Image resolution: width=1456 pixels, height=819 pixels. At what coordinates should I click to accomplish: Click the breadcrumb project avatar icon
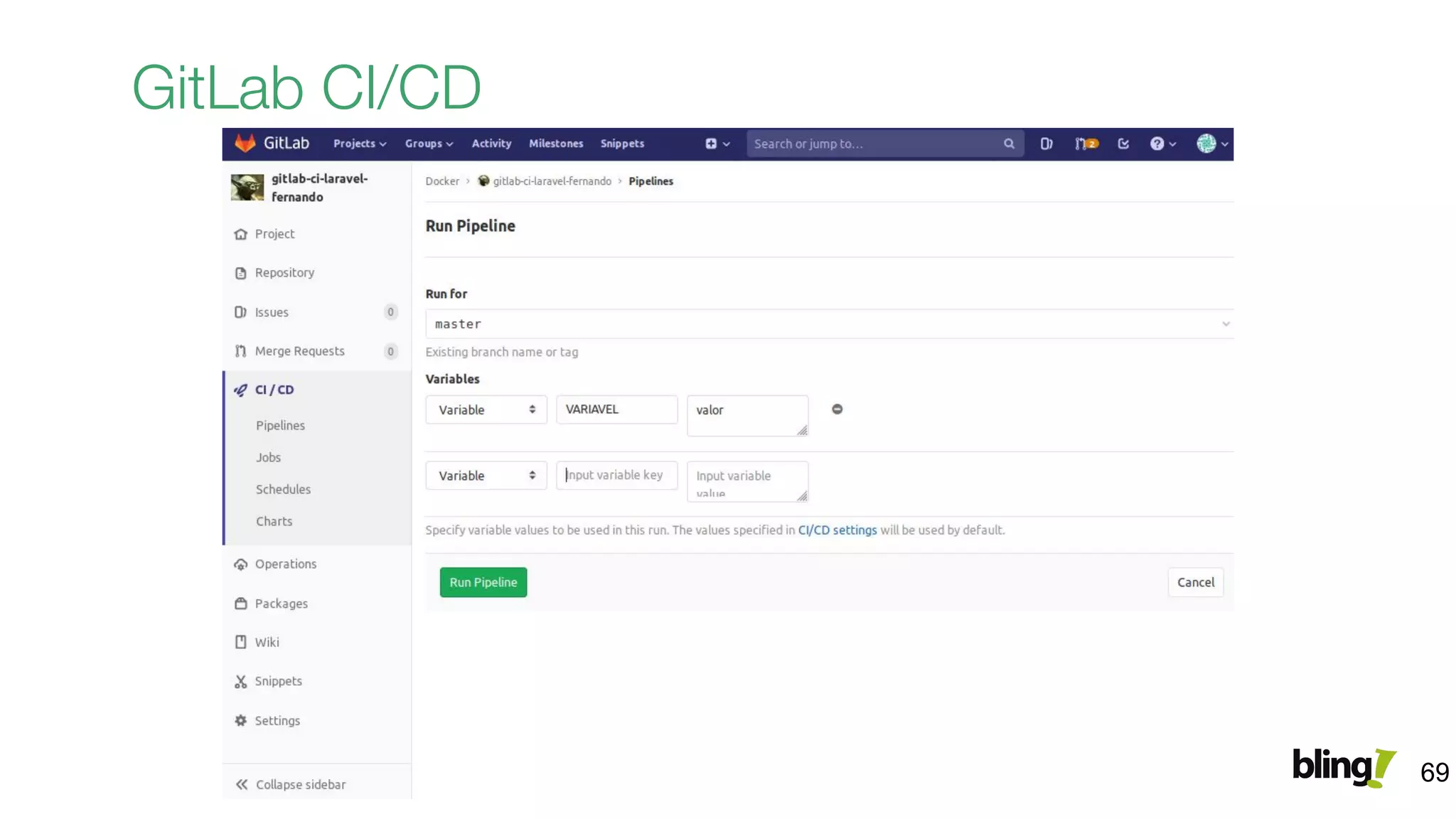(483, 181)
